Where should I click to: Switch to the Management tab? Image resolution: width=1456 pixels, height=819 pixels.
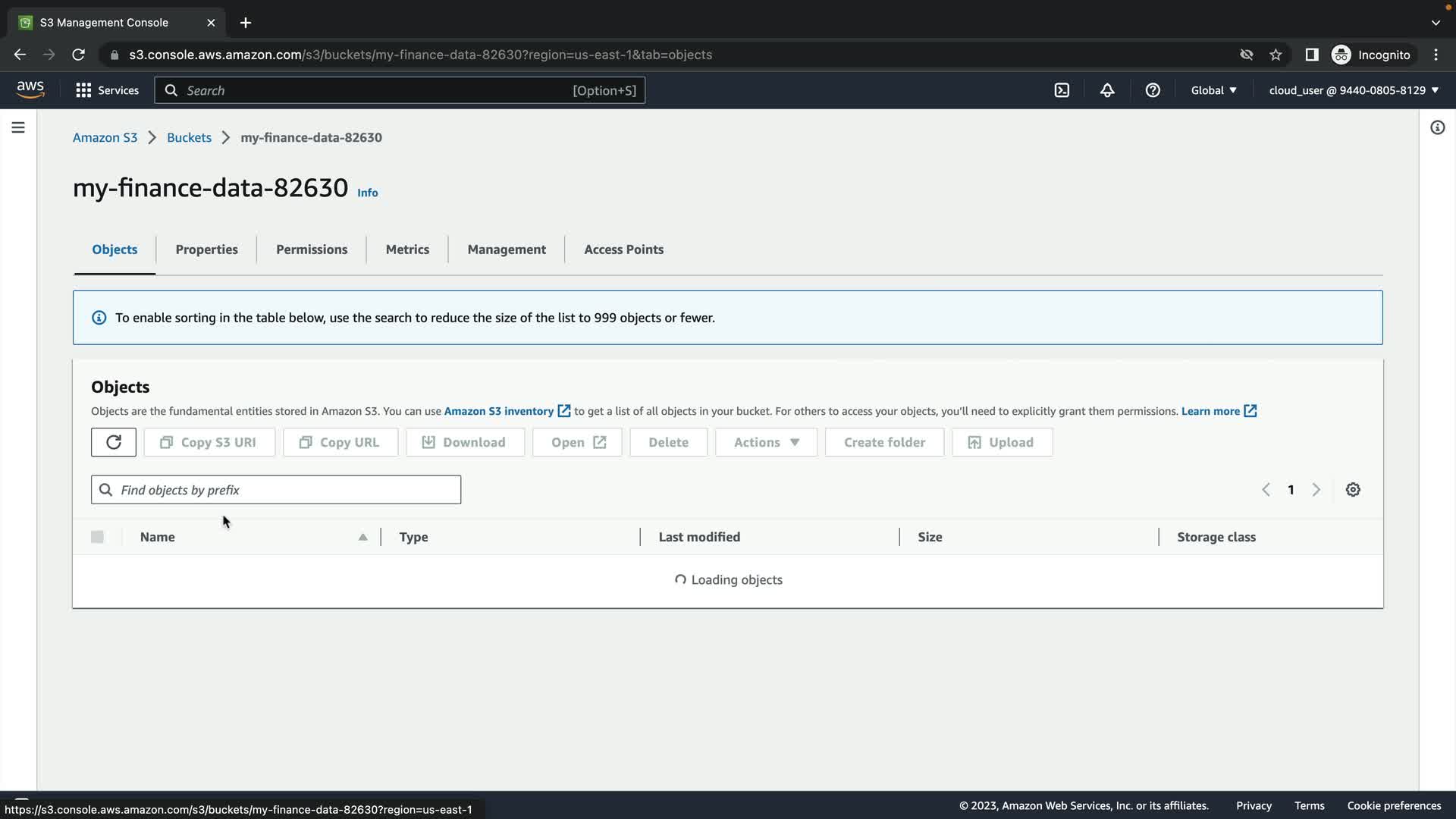pos(507,249)
